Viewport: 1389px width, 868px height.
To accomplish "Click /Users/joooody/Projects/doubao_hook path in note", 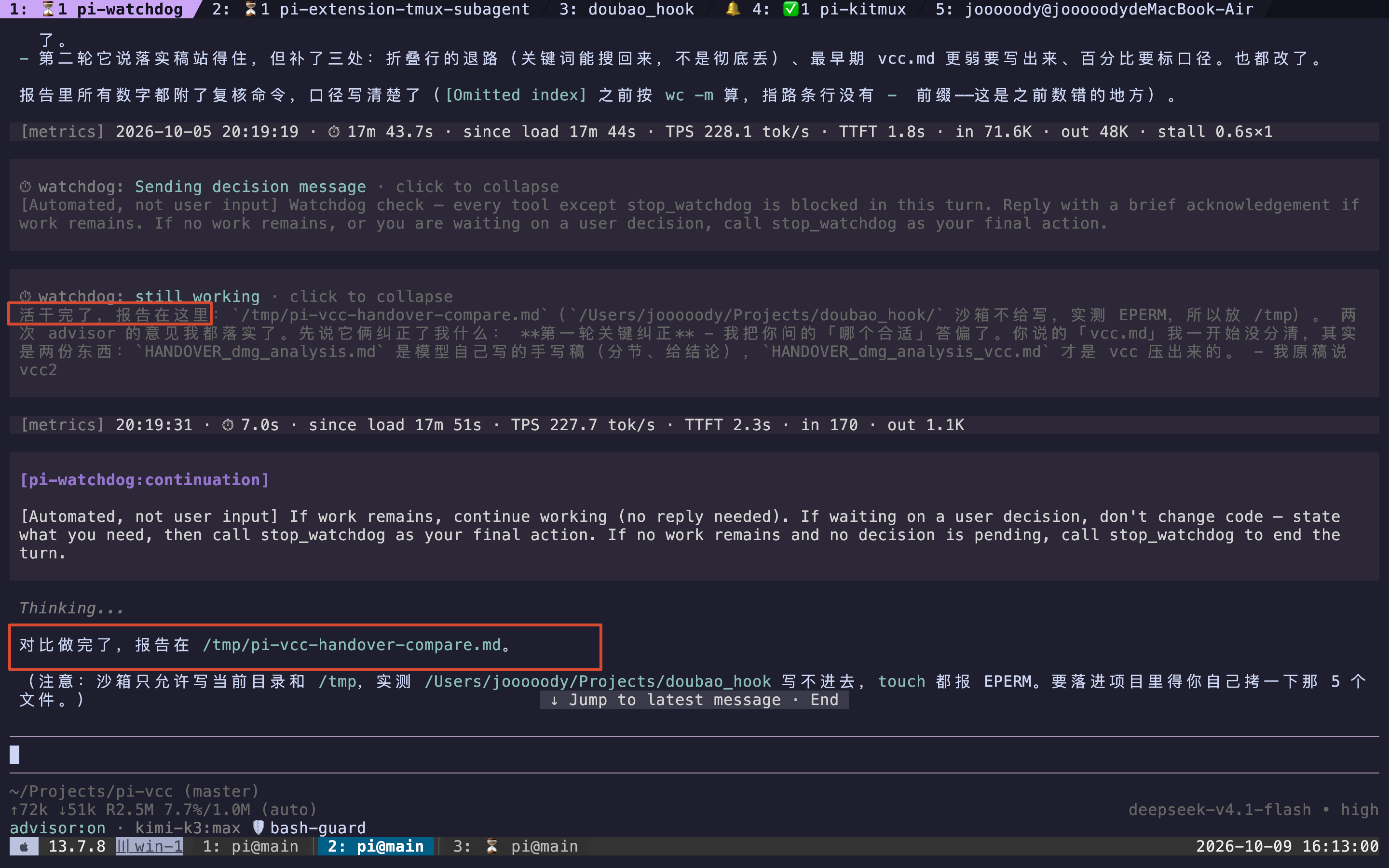I will (x=598, y=681).
